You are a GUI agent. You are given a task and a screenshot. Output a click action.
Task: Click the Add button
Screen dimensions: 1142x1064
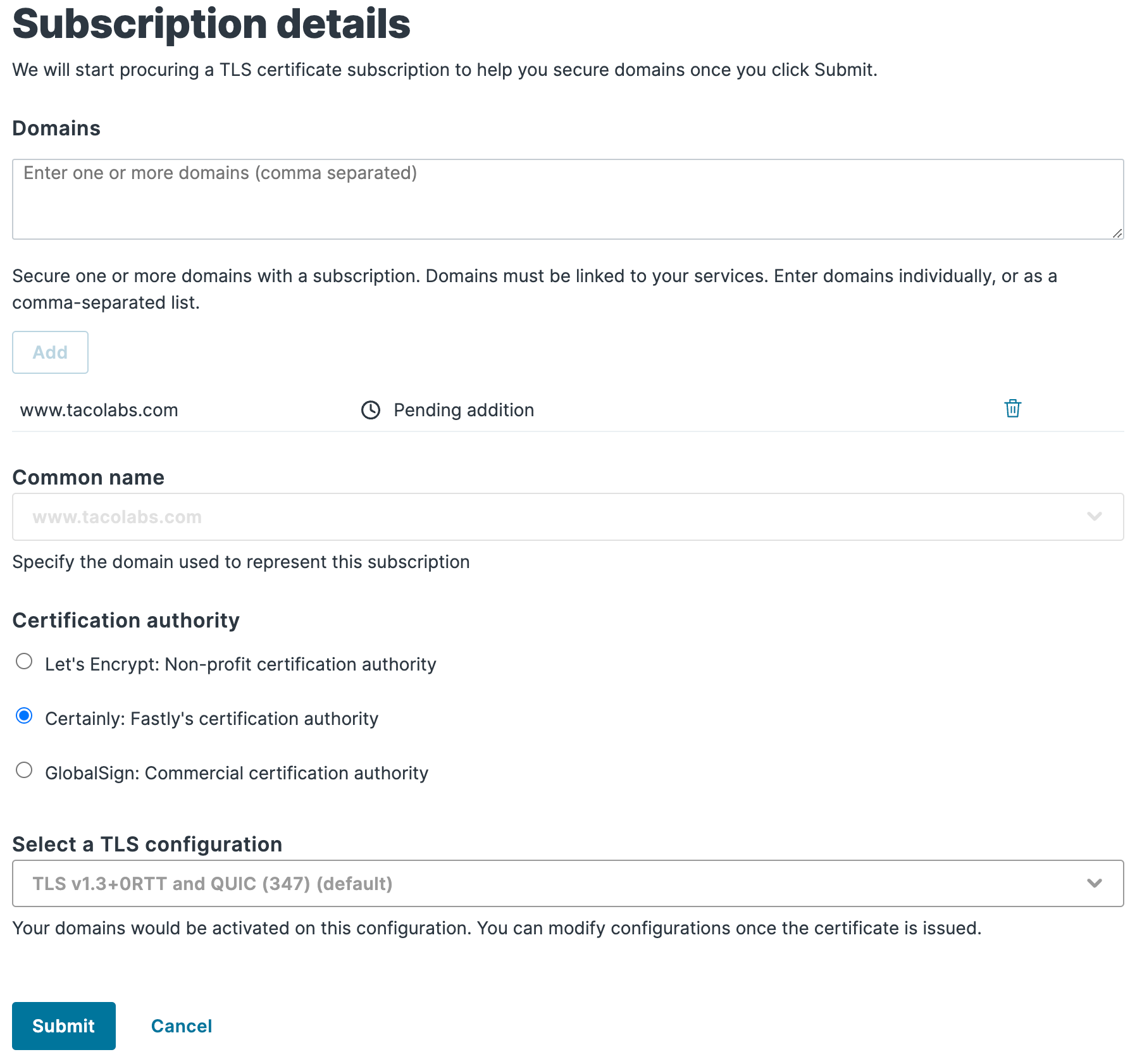coord(50,352)
